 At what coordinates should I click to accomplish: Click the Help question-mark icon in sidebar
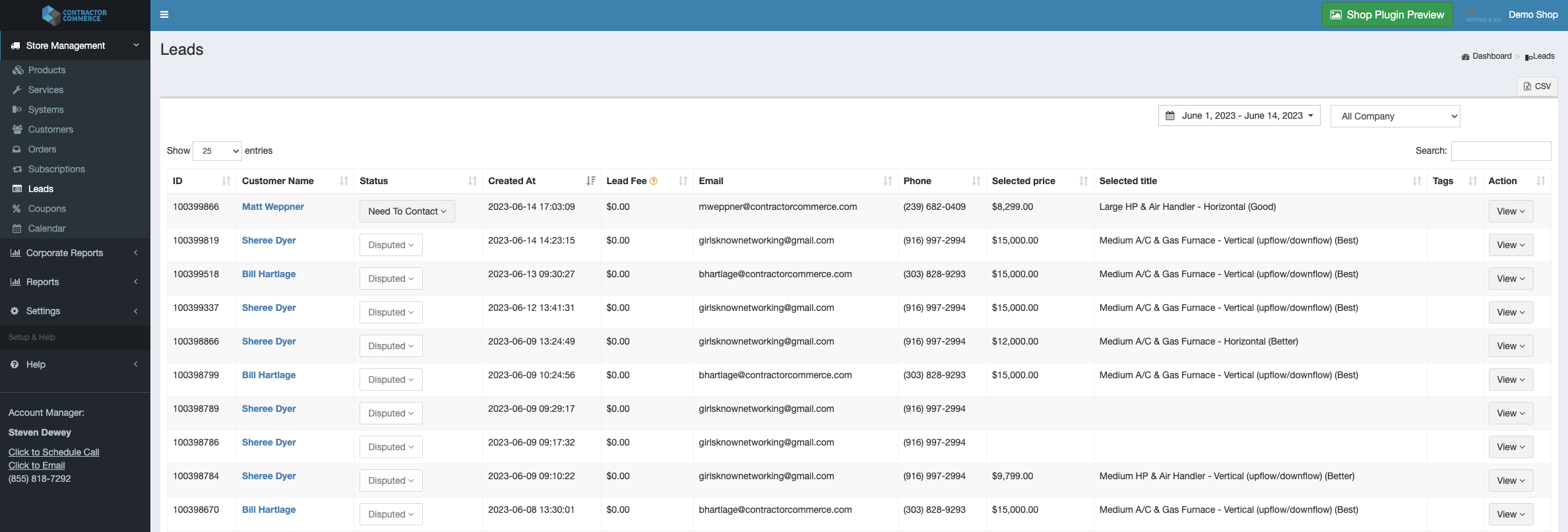point(15,364)
